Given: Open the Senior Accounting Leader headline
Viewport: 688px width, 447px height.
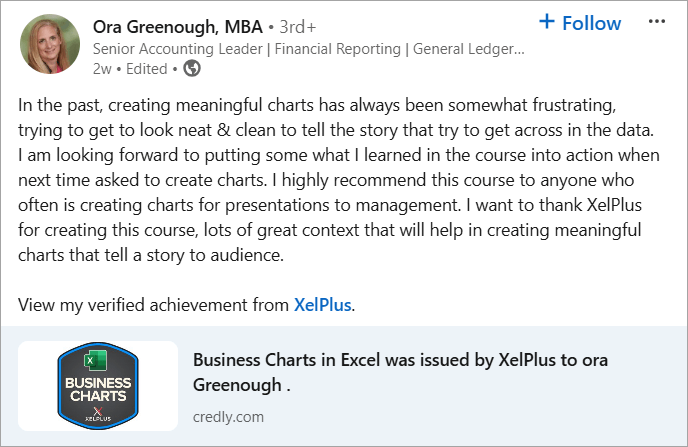Looking at the screenshot, I should tap(308, 49).
